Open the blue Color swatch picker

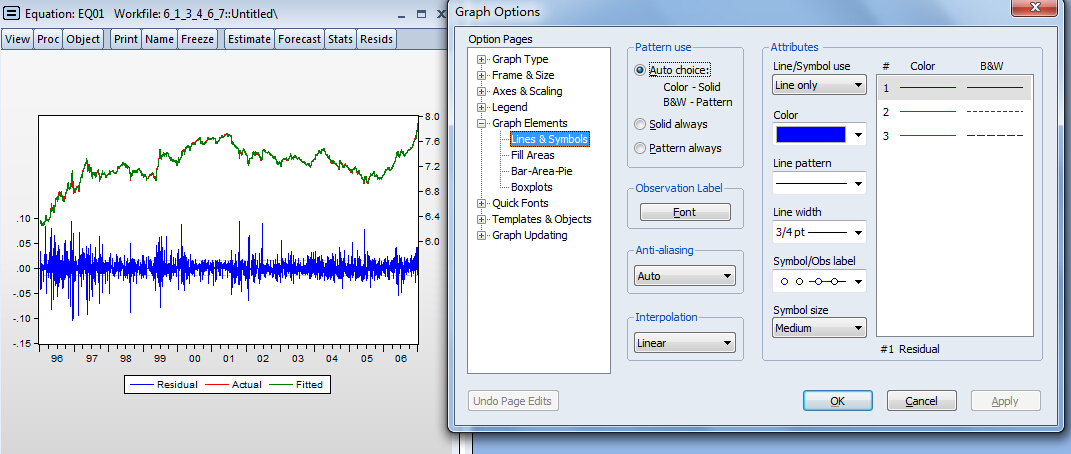pyautogui.click(x=819, y=134)
